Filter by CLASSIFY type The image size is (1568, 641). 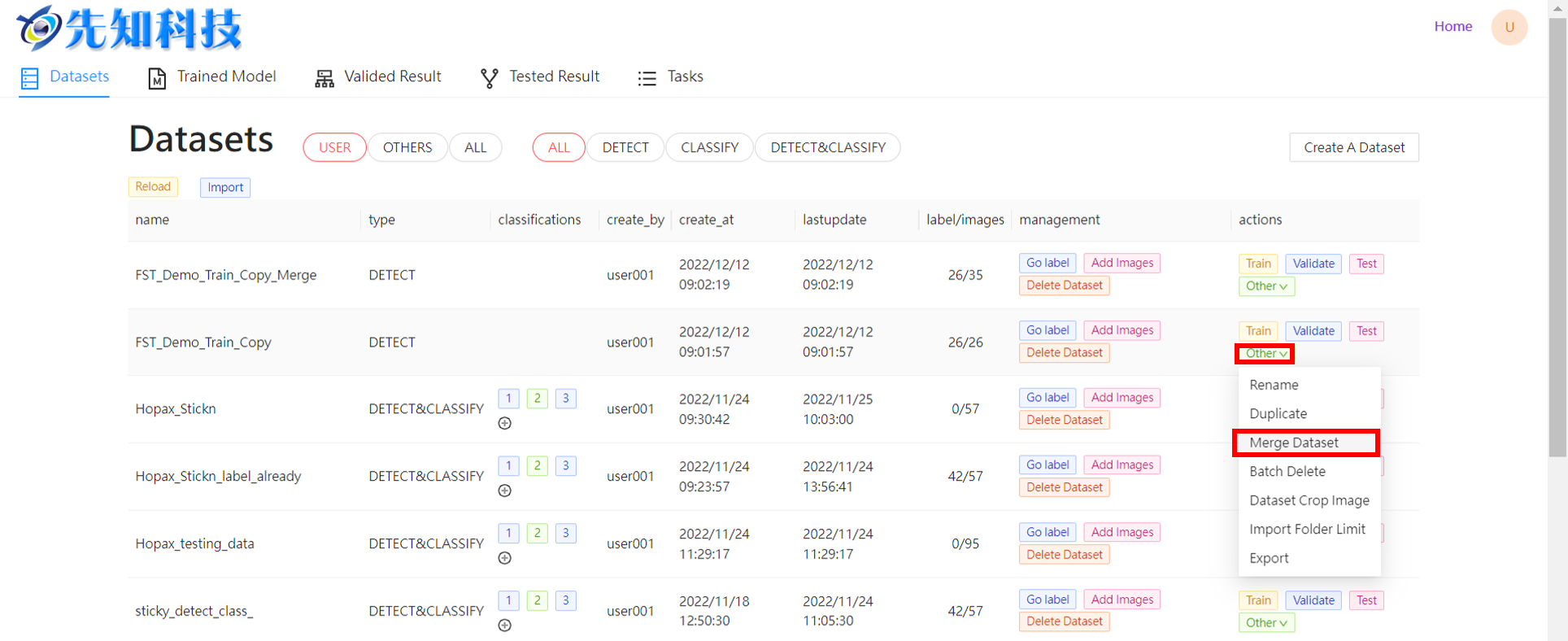709,147
